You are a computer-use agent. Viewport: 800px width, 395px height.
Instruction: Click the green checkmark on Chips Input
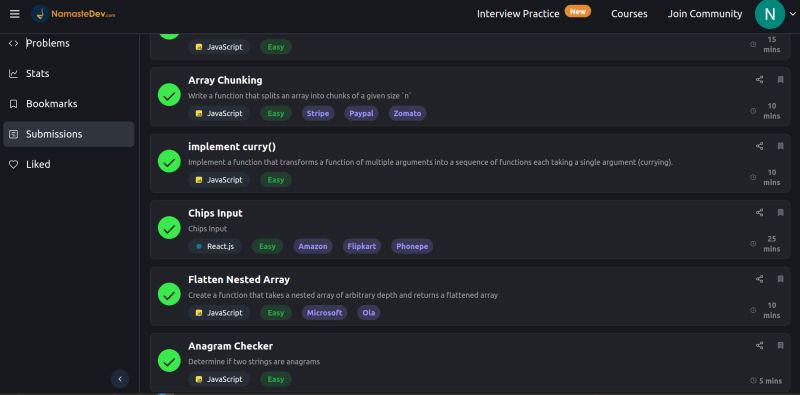click(169, 228)
